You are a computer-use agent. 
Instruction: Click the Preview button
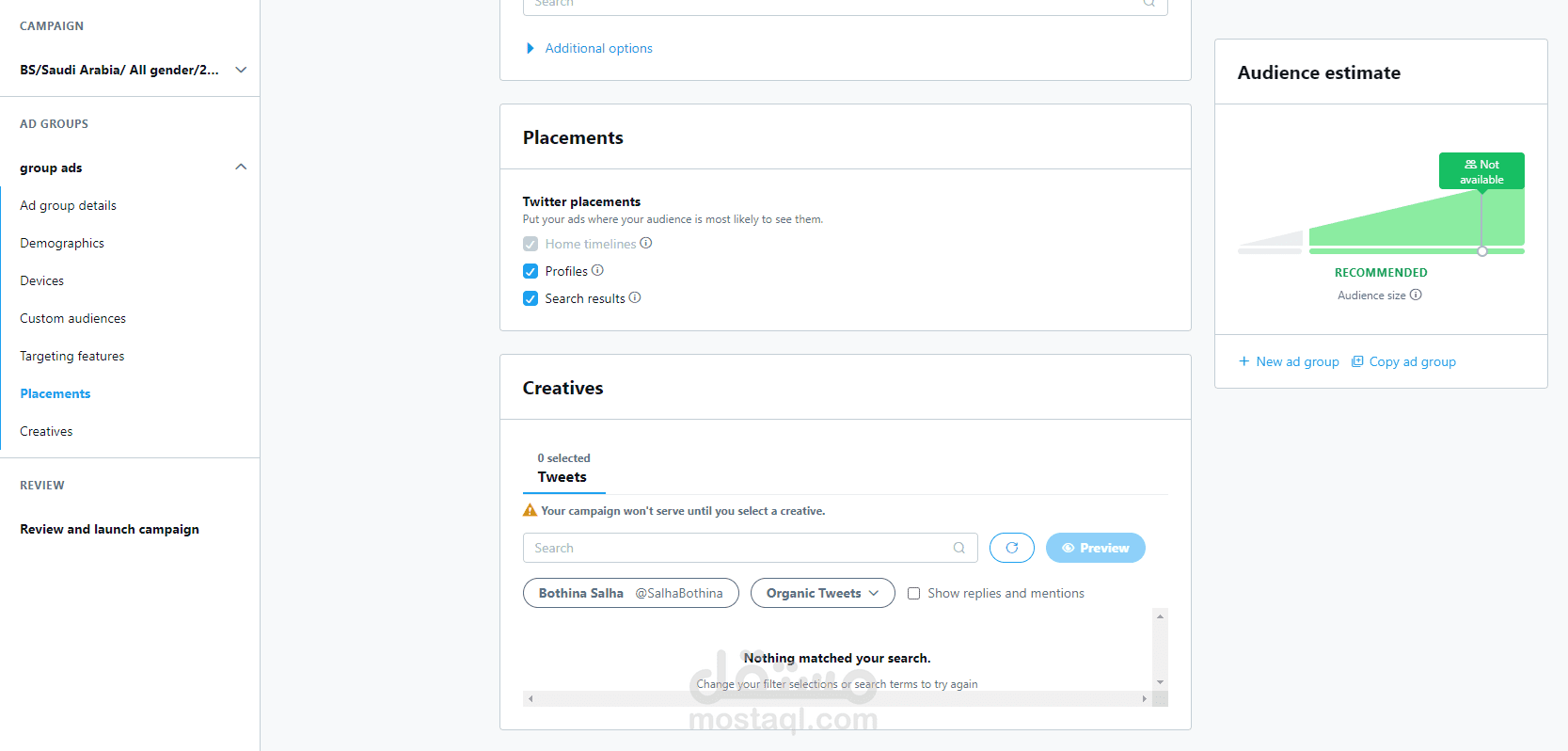1096,548
